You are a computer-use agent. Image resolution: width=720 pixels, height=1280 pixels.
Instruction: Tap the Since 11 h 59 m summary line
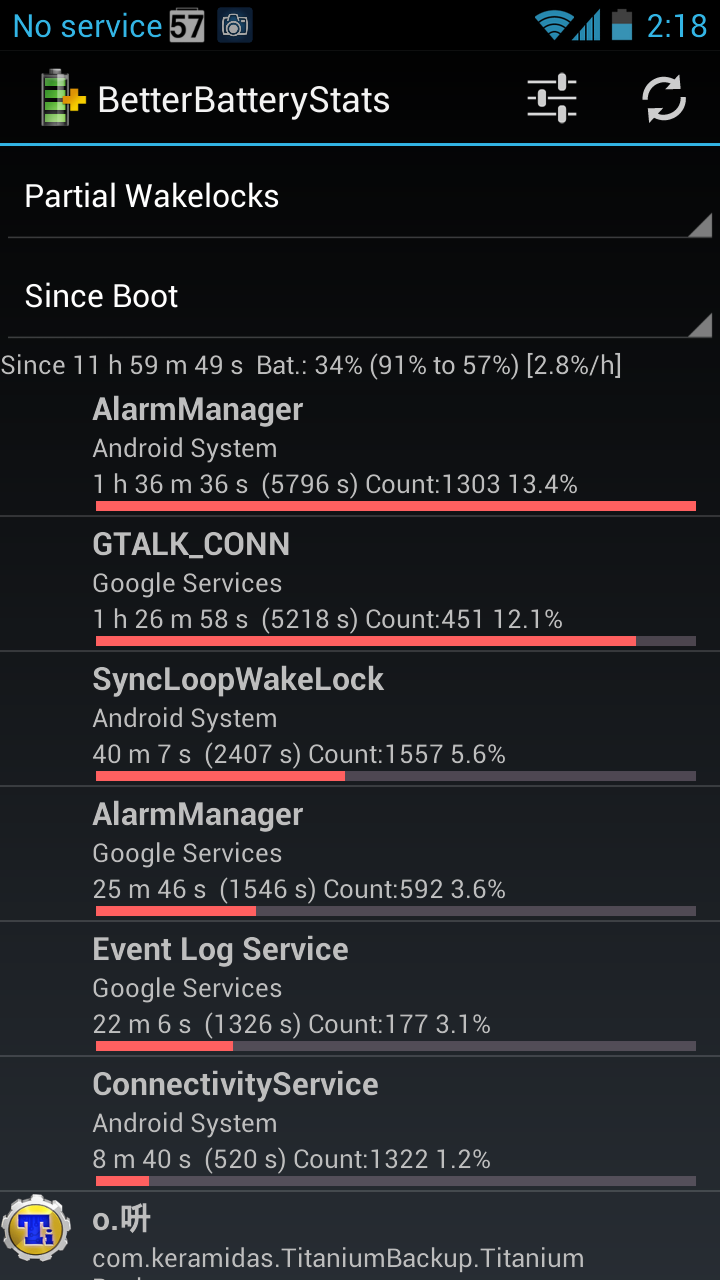point(311,365)
